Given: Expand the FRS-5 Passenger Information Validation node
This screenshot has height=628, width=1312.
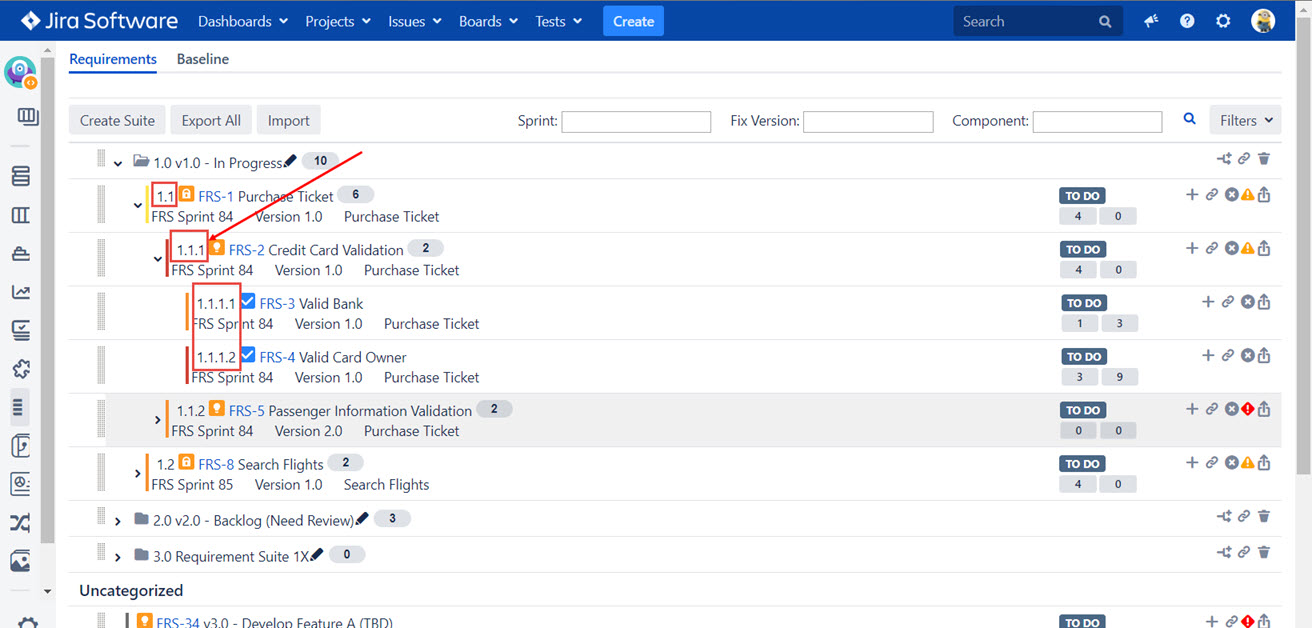Looking at the screenshot, I should click(158, 420).
